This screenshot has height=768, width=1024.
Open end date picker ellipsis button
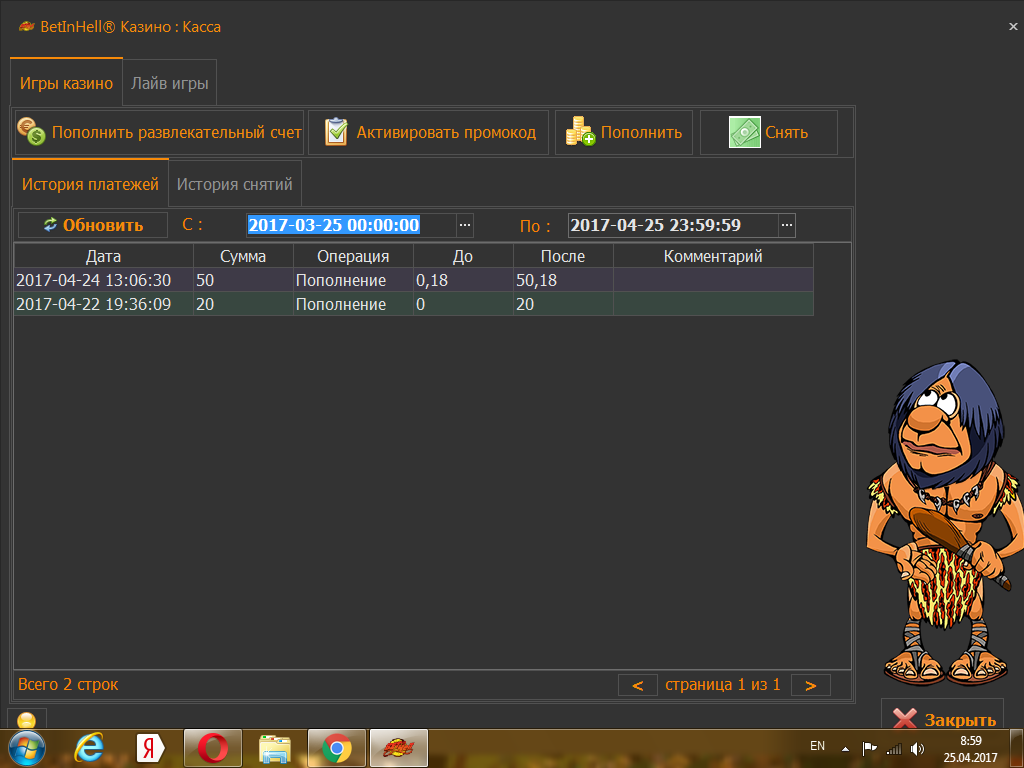[787, 225]
